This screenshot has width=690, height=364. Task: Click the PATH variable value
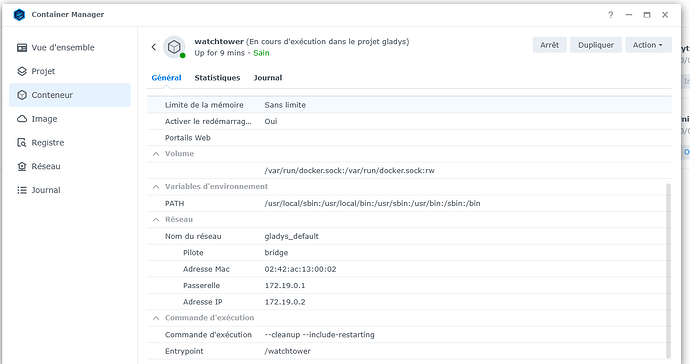(x=372, y=203)
